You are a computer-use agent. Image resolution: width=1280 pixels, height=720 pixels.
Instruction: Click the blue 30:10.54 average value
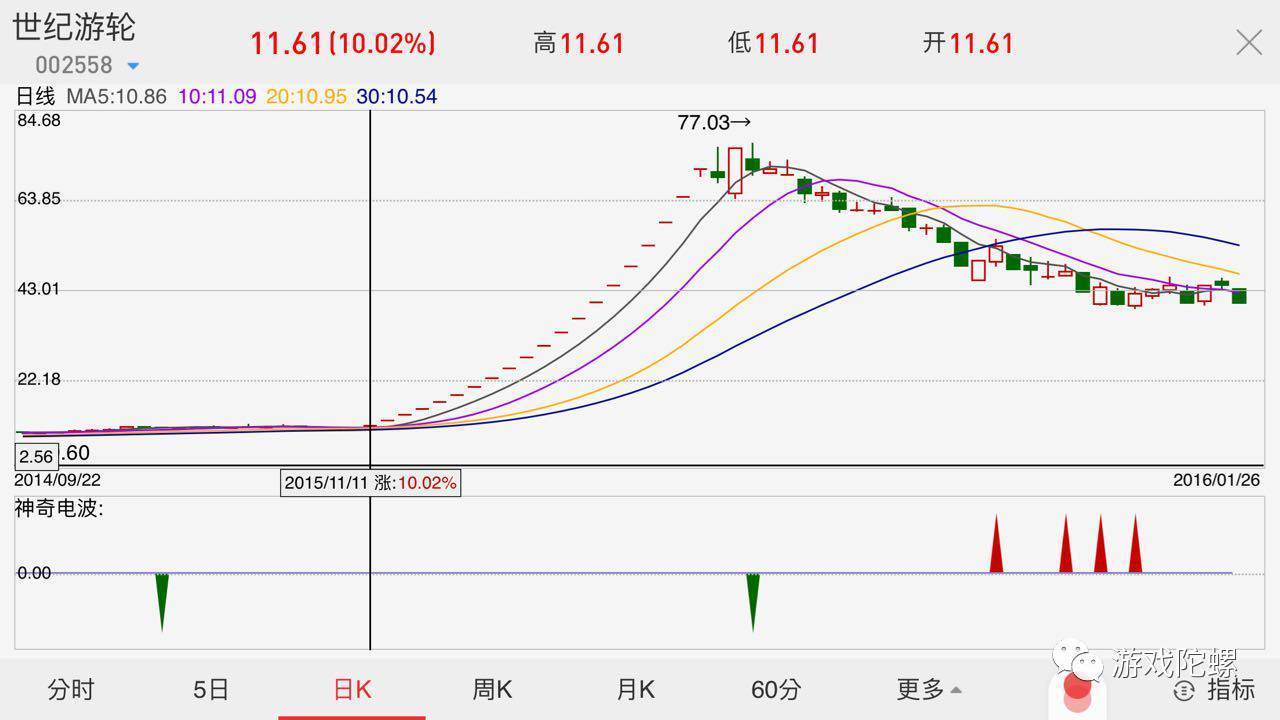[x=397, y=96]
